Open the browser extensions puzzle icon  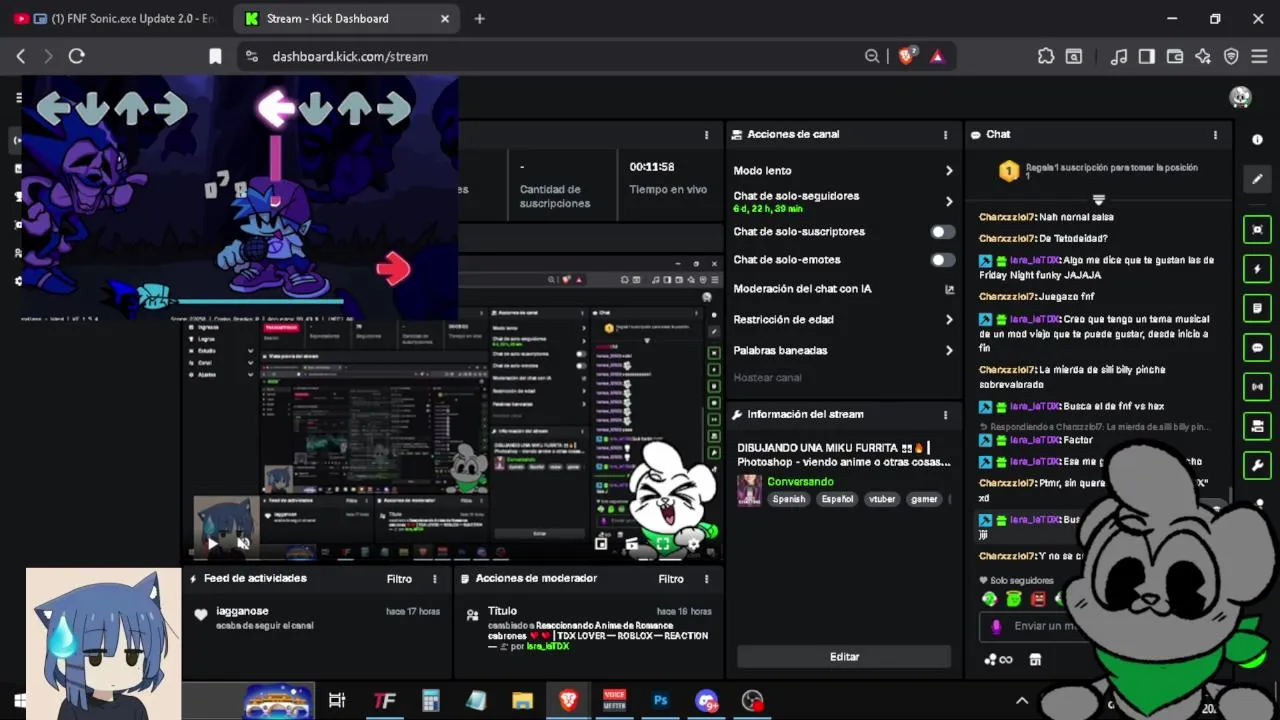[1045, 57]
